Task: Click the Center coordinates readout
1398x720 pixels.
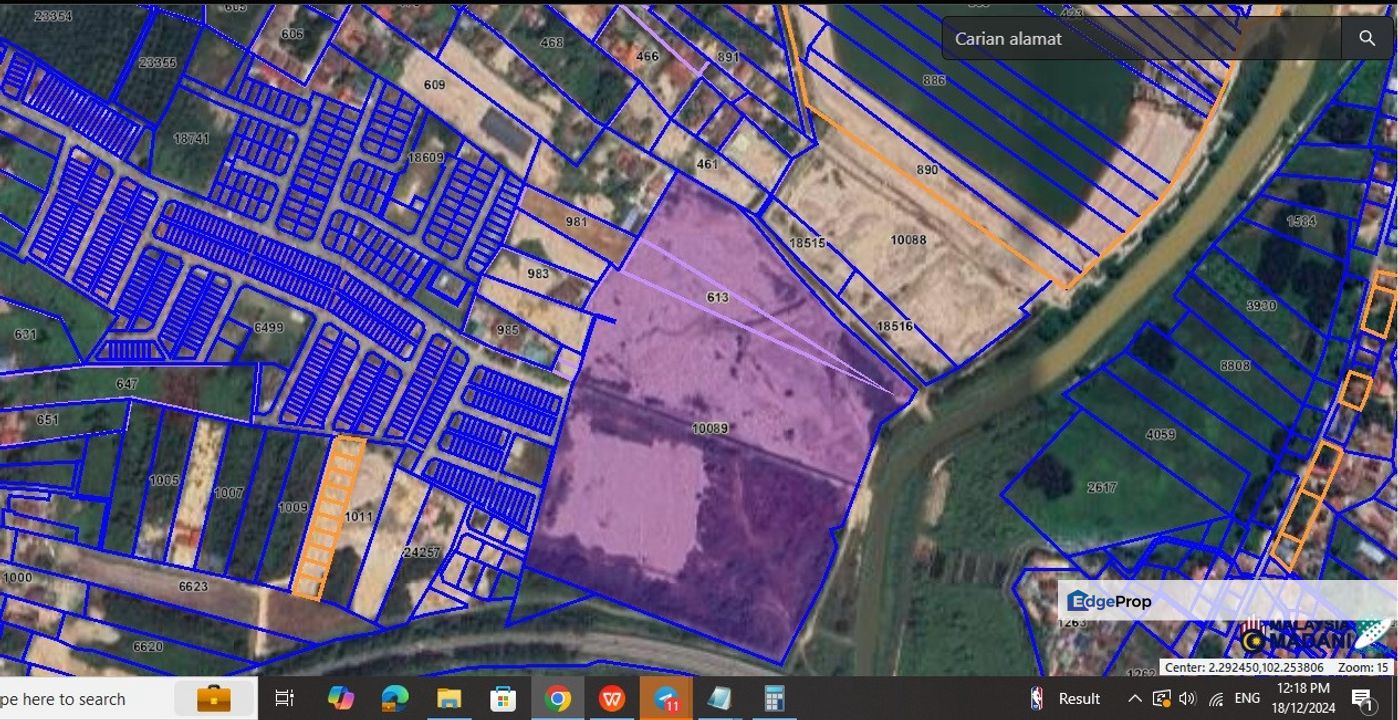Action: point(1243,667)
